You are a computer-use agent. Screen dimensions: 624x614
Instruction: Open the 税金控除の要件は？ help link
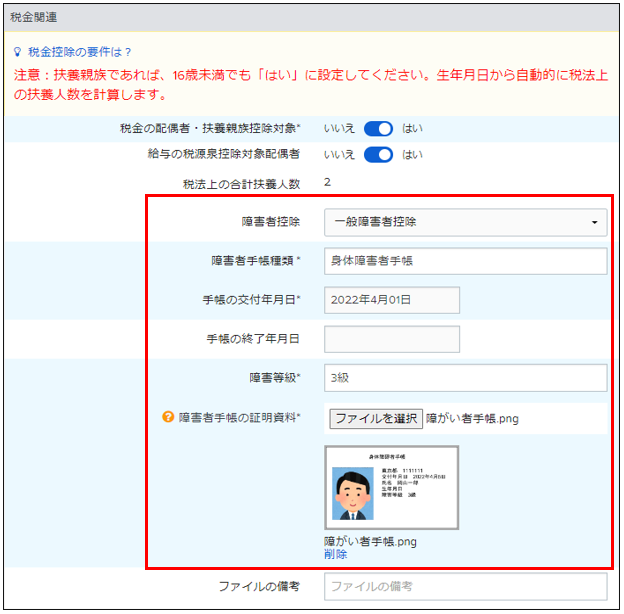(79, 51)
